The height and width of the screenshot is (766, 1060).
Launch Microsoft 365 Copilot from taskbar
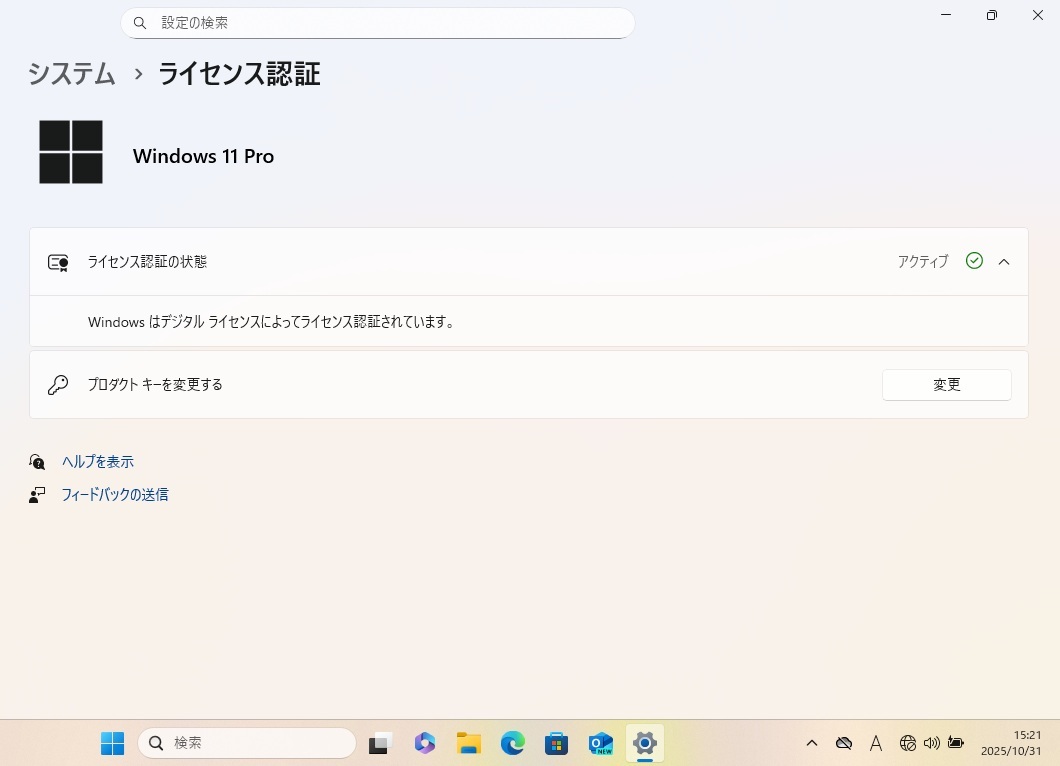[425, 743]
